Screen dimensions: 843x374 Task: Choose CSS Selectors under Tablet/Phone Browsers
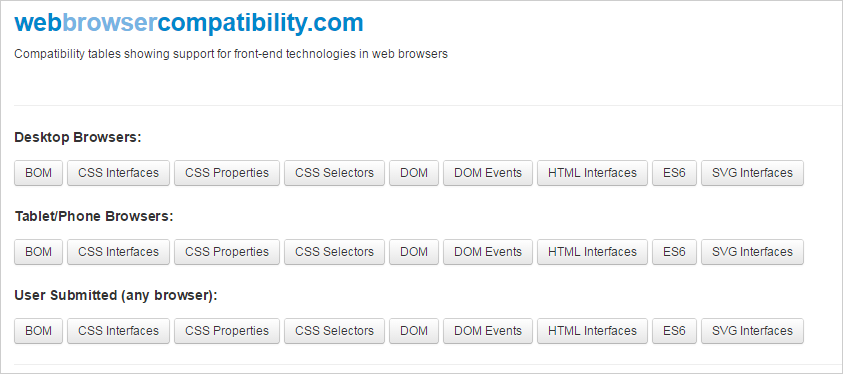[x=334, y=252]
